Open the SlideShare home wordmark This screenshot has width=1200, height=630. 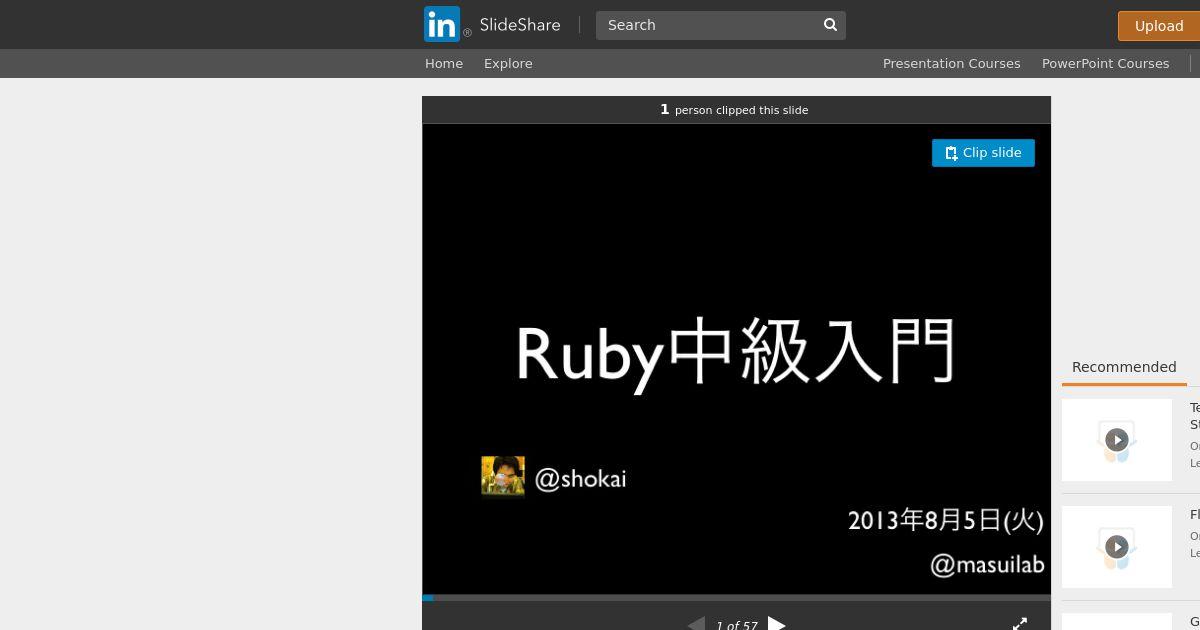(519, 25)
